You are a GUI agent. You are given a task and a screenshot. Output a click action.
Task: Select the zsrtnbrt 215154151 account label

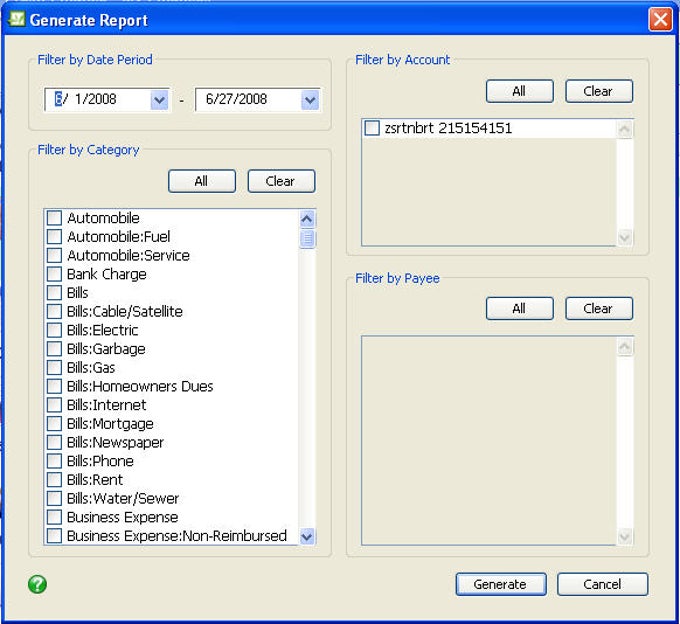pos(448,128)
